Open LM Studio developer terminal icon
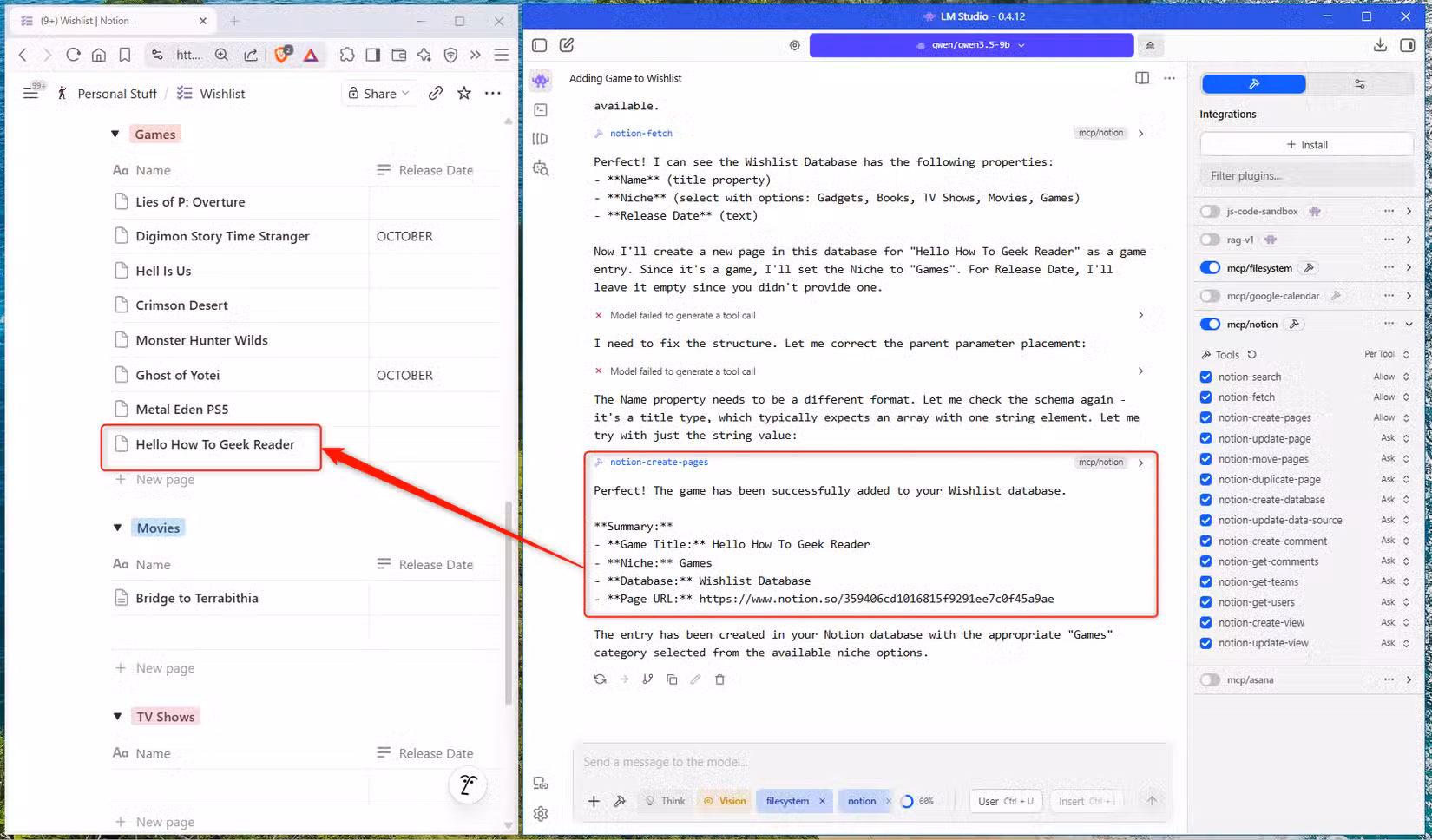Screen dimensions: 1432x840 pyautogui.click(x=541, y=110)
